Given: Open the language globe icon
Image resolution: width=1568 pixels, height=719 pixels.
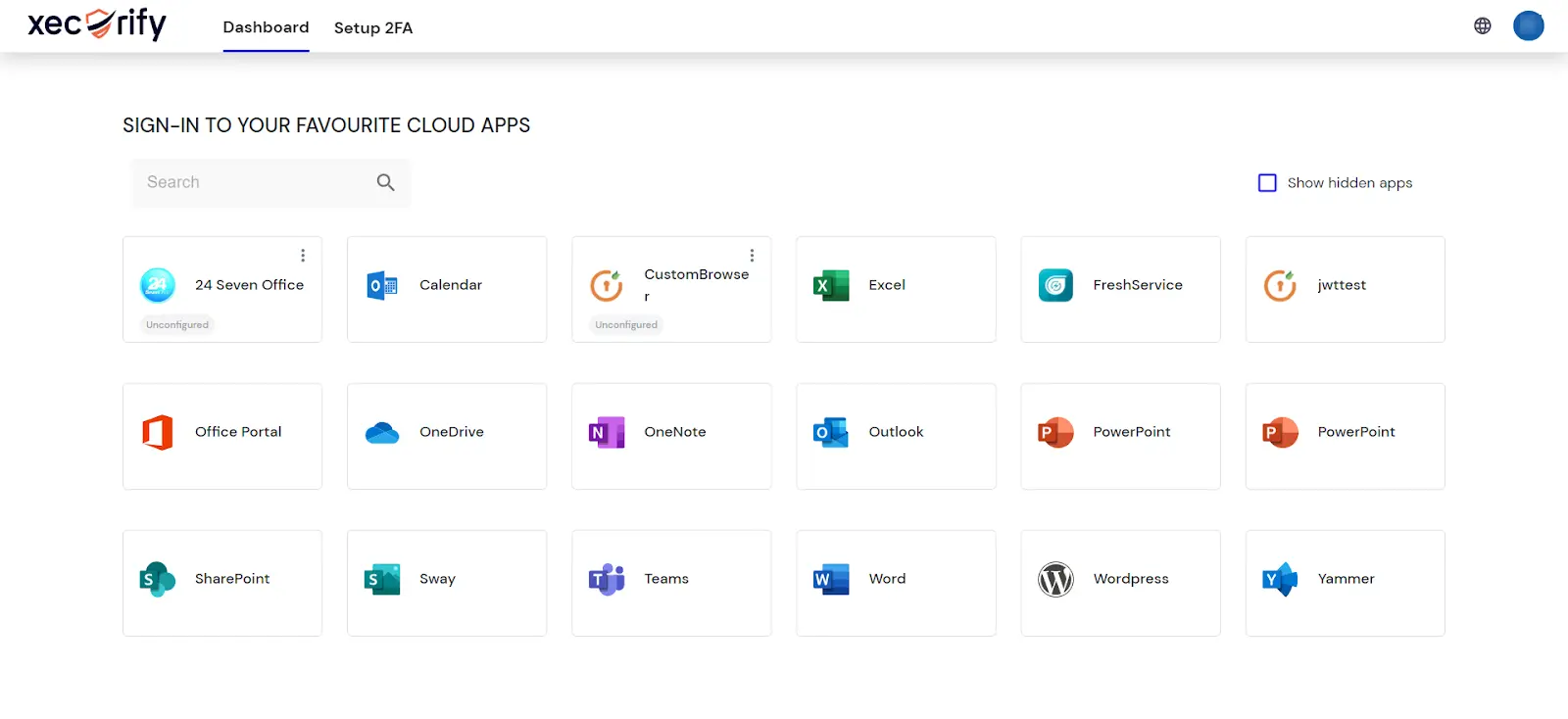Looking at the screenshot, I should click(1483, 26).
